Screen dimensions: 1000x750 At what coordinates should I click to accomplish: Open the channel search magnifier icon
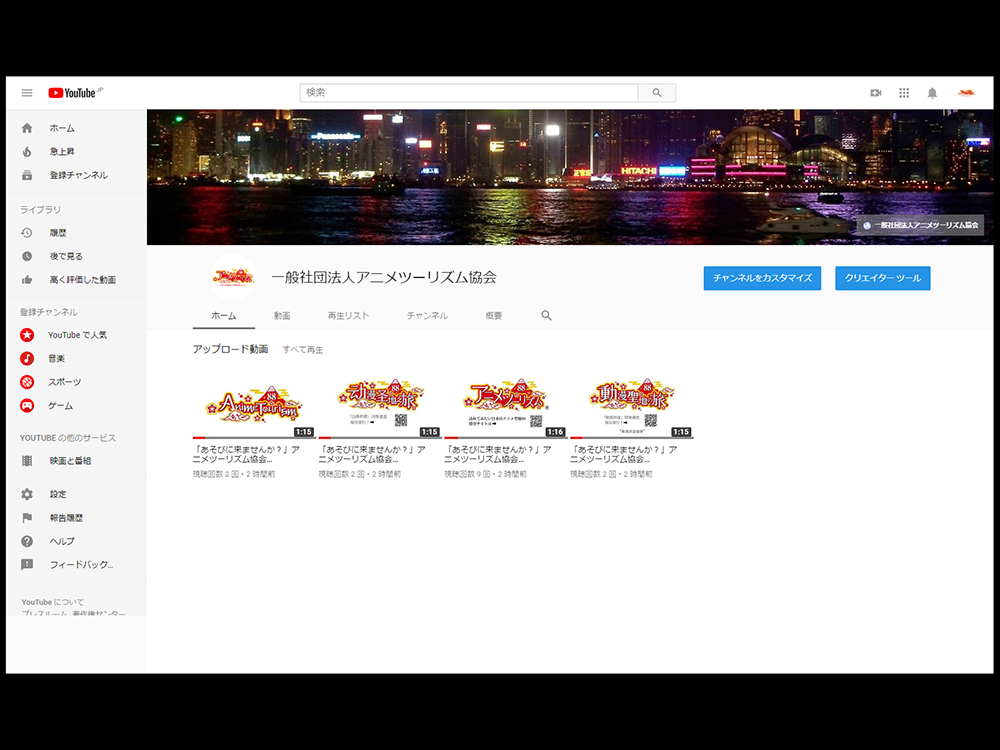point(546,314)
